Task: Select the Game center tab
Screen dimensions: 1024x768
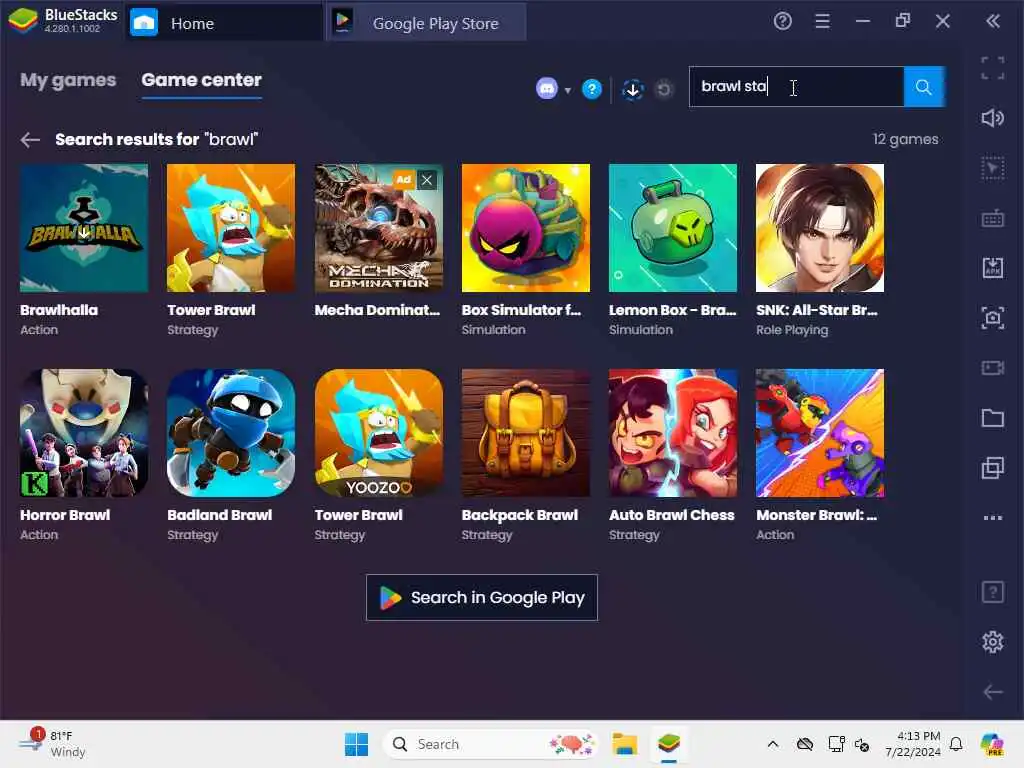Action: coord(201,80)
